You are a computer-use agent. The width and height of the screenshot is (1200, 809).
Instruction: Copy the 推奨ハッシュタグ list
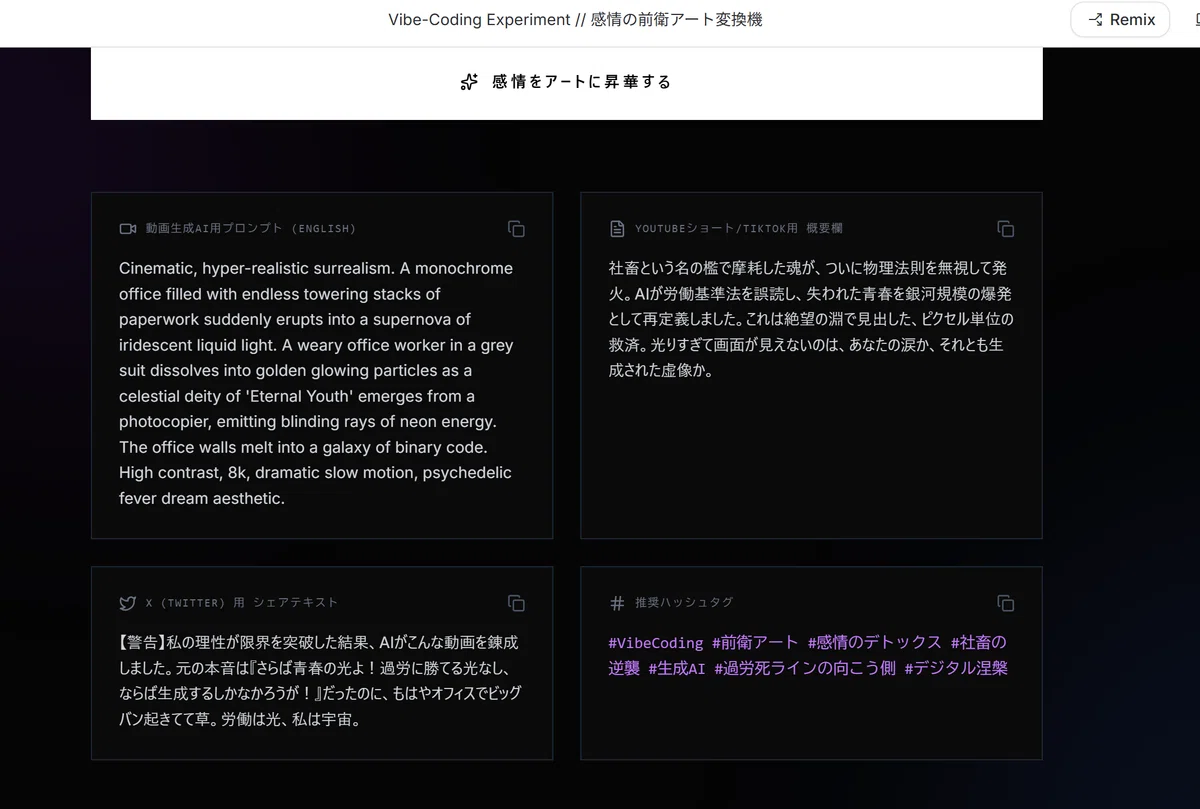(x=1006, y=603)
